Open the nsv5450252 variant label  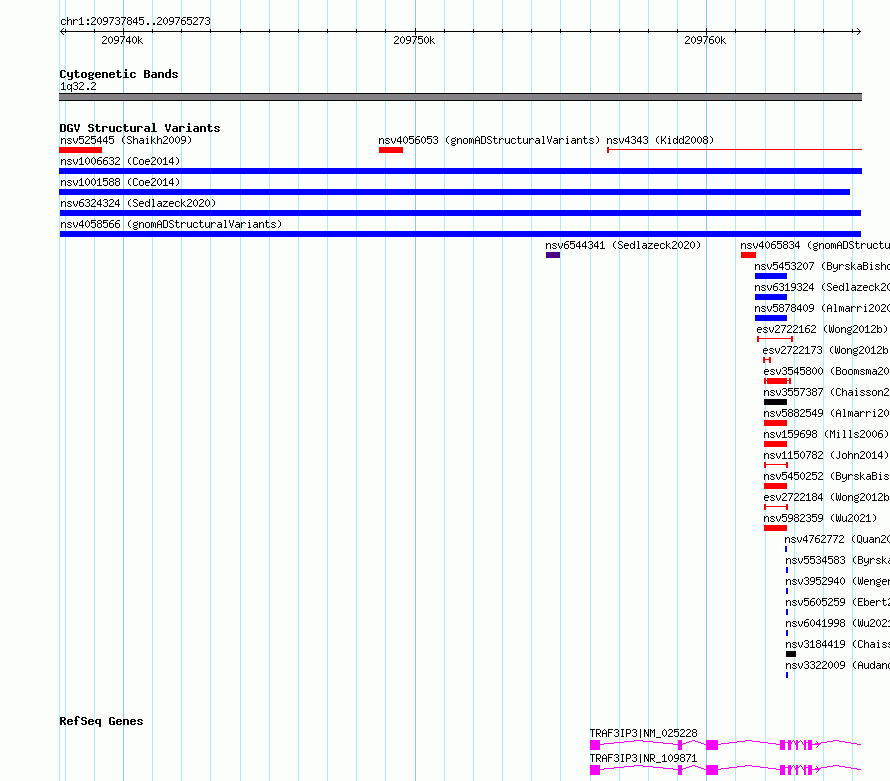(826, 476)
